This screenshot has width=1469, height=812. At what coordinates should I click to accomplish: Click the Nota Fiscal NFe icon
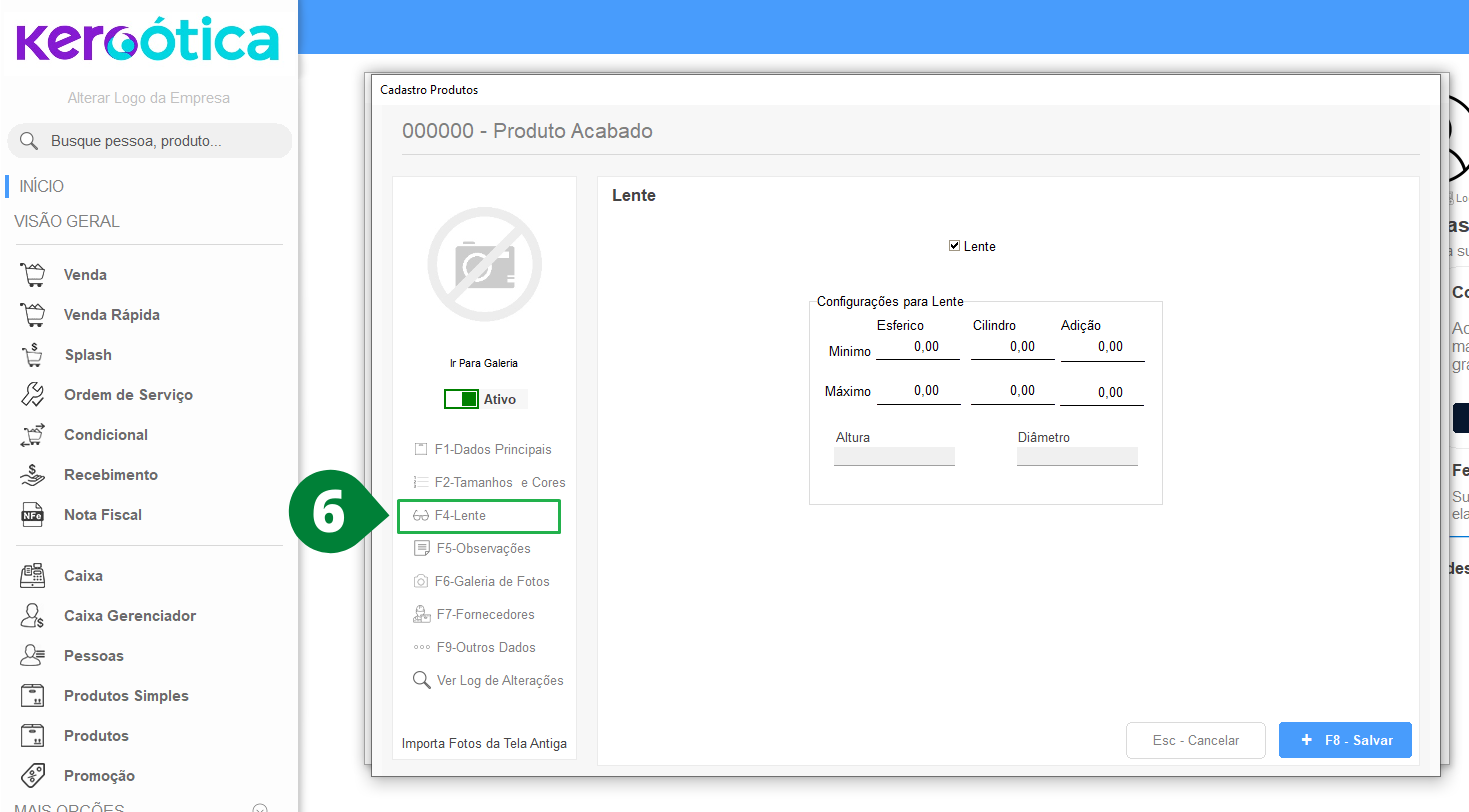point(32,515)
